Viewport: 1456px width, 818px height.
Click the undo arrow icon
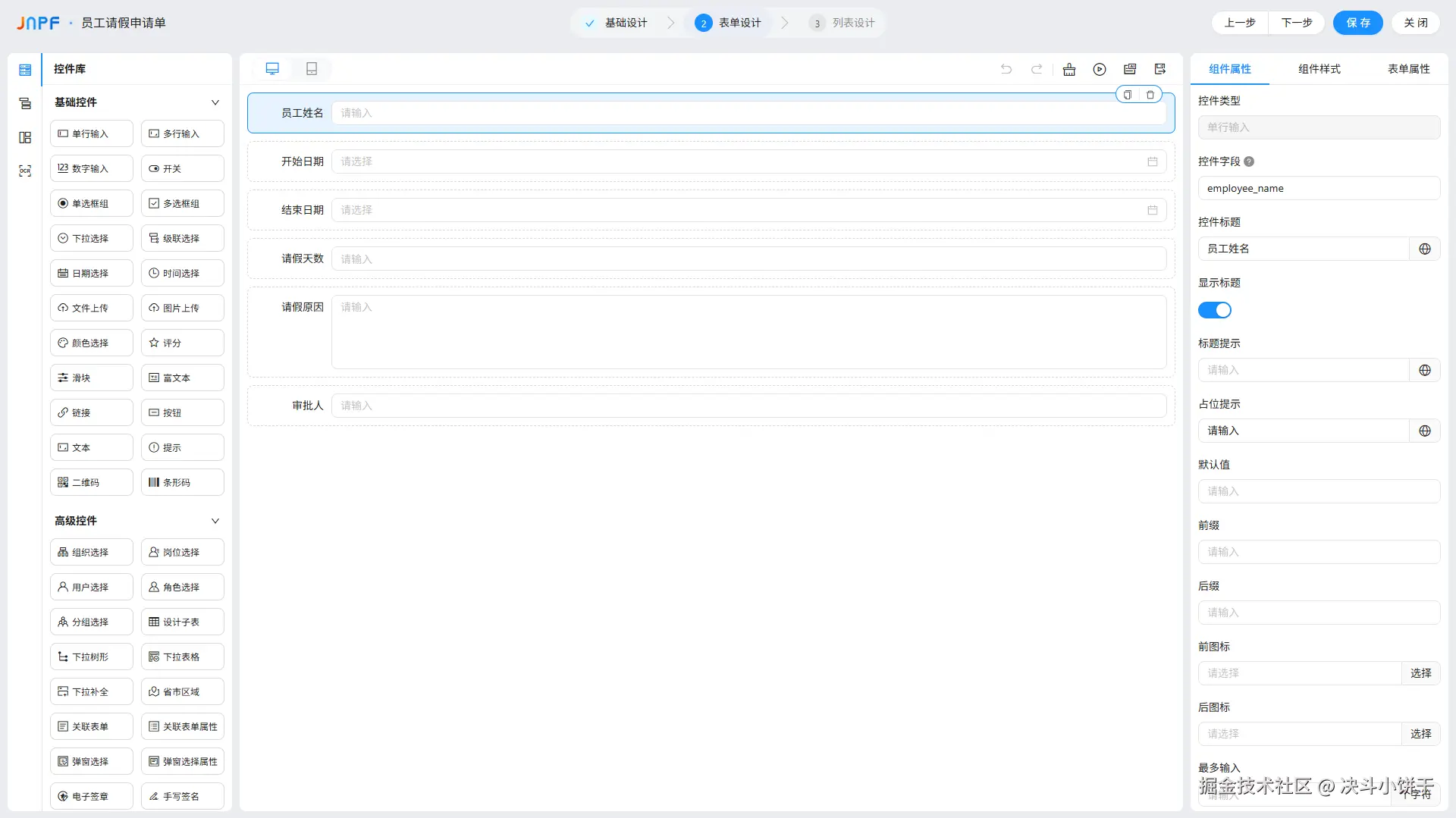pos(1006,69)
